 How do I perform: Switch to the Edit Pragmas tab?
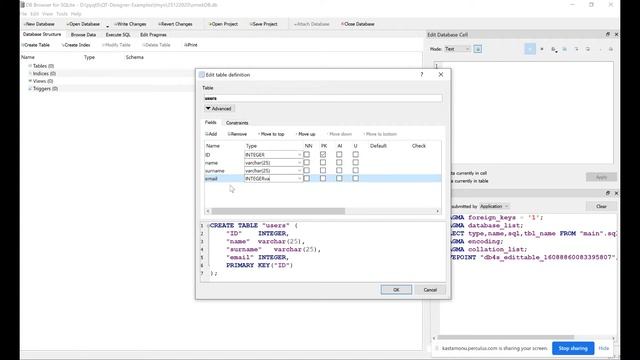click(x=153, y=35)
